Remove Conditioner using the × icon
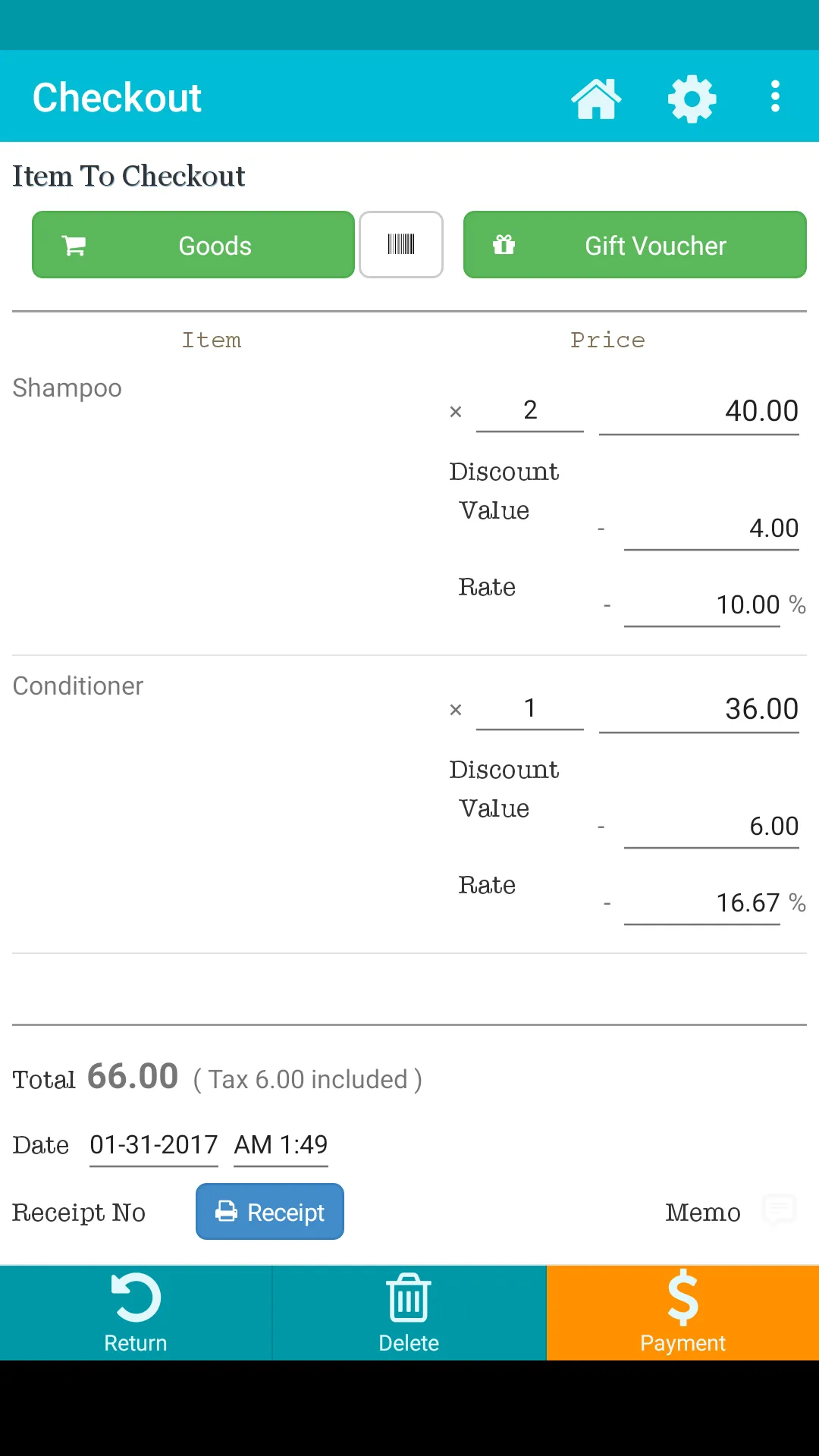 pyautogui.click(x=456, y=710)
